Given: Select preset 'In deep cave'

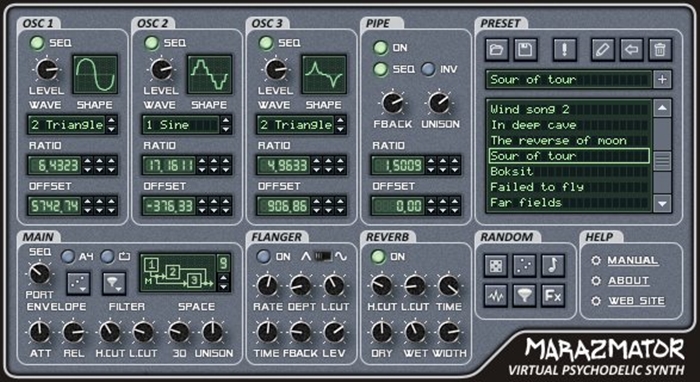Looking at the screenshot, I should click(569, 125).
